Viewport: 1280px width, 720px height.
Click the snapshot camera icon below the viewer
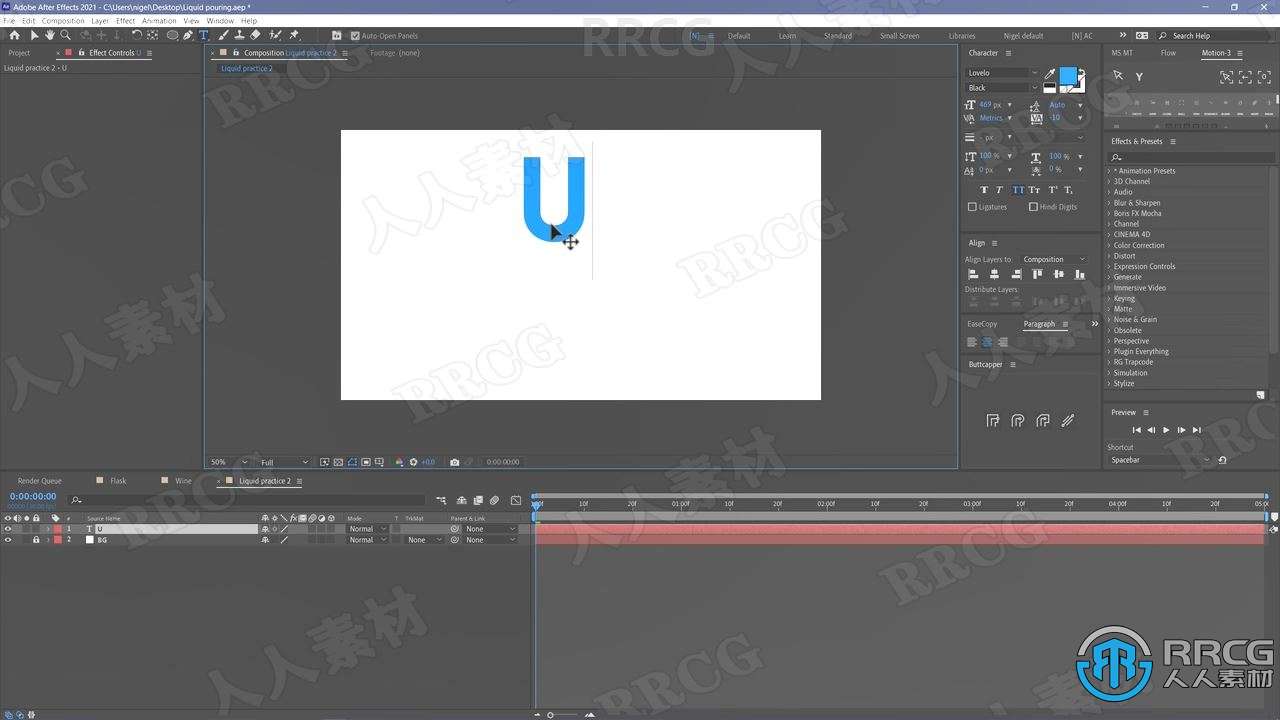pos(454,462)
